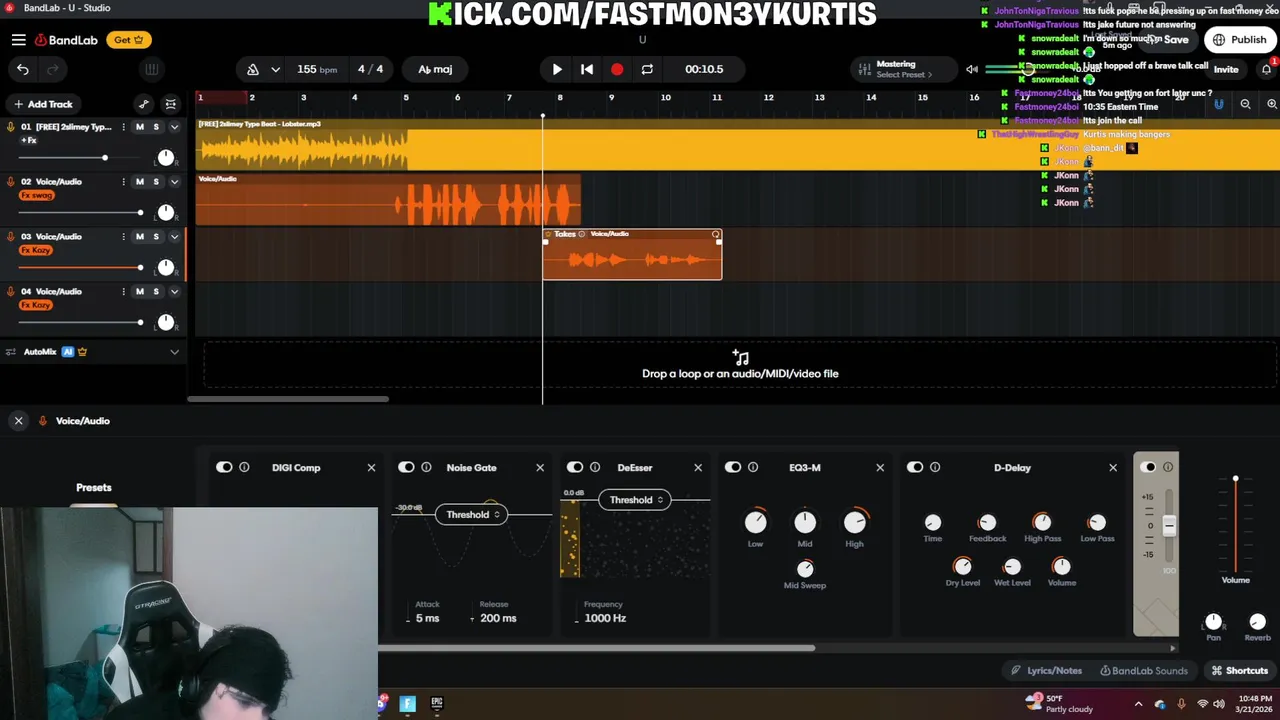Invite collaborators to the project

coord(1226,69)
